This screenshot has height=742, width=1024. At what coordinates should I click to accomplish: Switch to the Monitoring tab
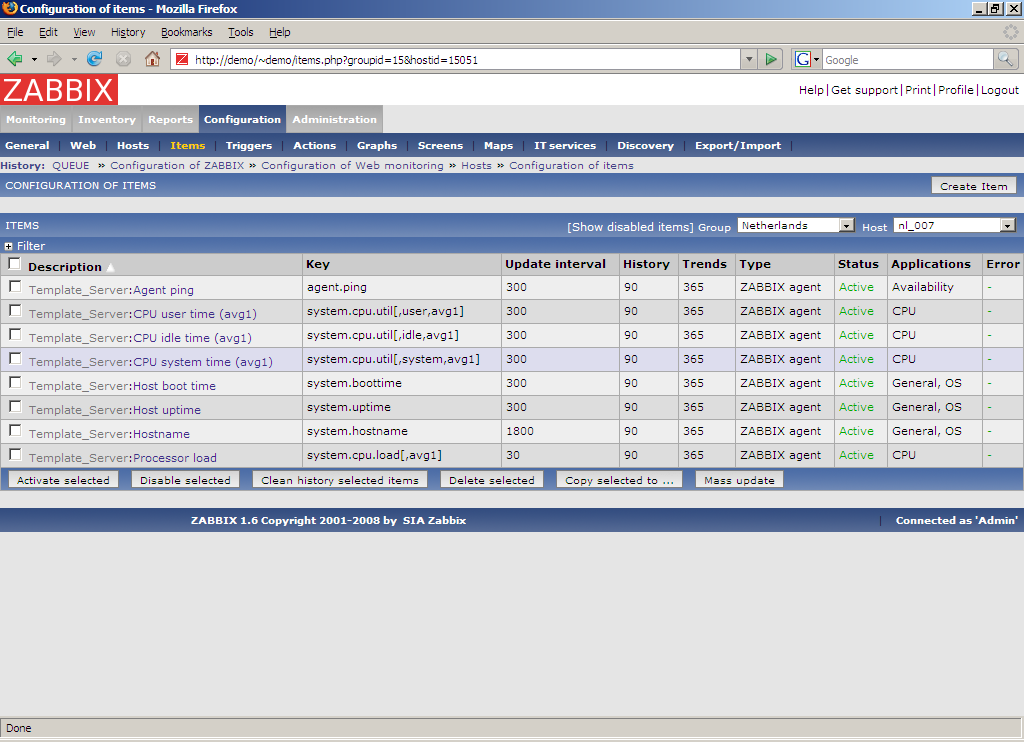(36, 120)
